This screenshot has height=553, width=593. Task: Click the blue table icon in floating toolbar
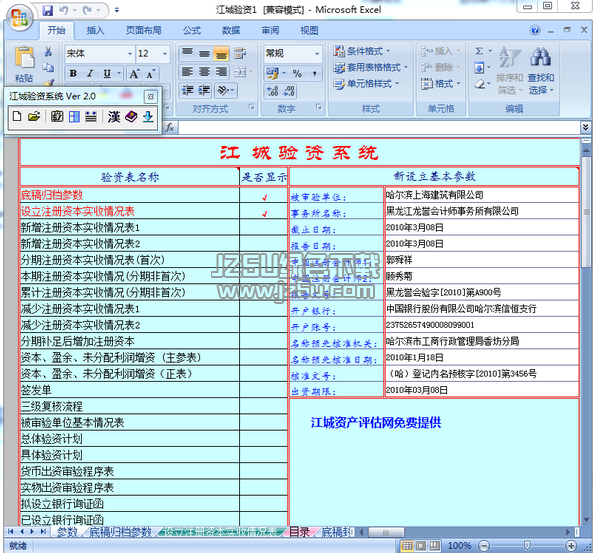[74, 117]
